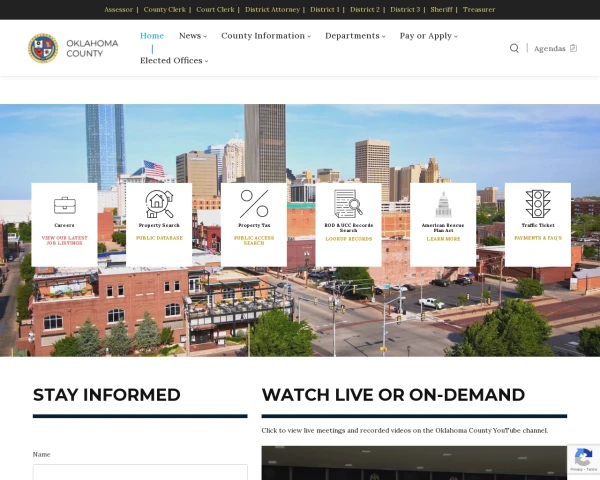
Task: Open the Treasurer top bar link
Action: 479,10
